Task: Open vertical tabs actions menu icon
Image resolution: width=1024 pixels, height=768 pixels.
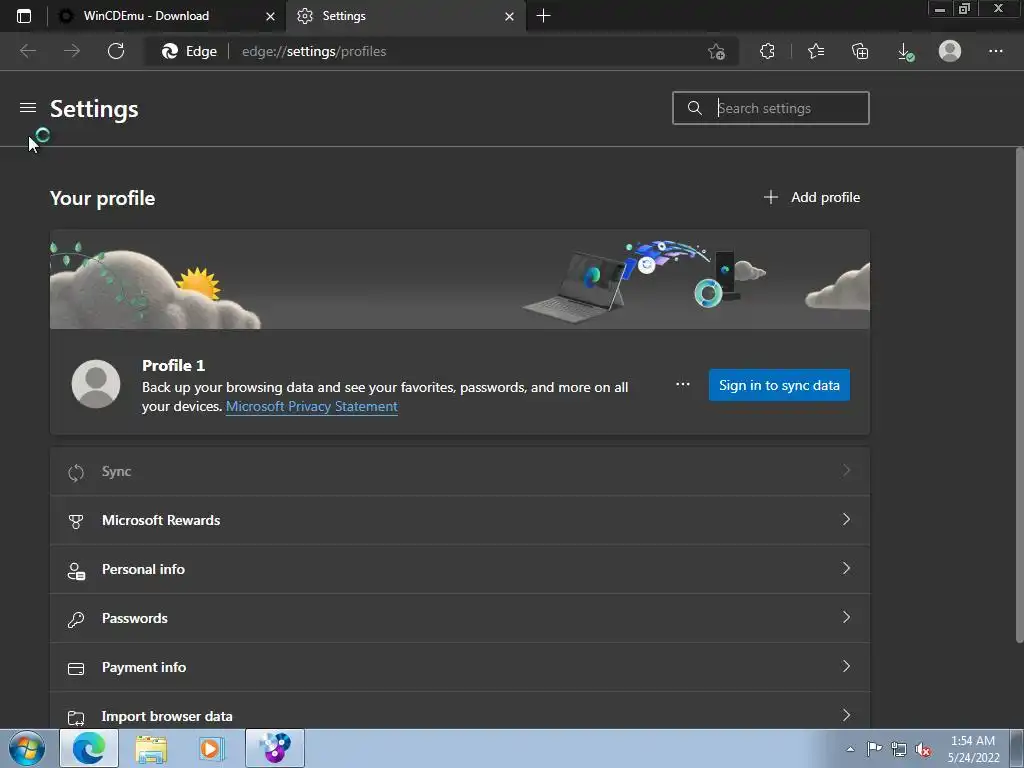Action: 24,16
